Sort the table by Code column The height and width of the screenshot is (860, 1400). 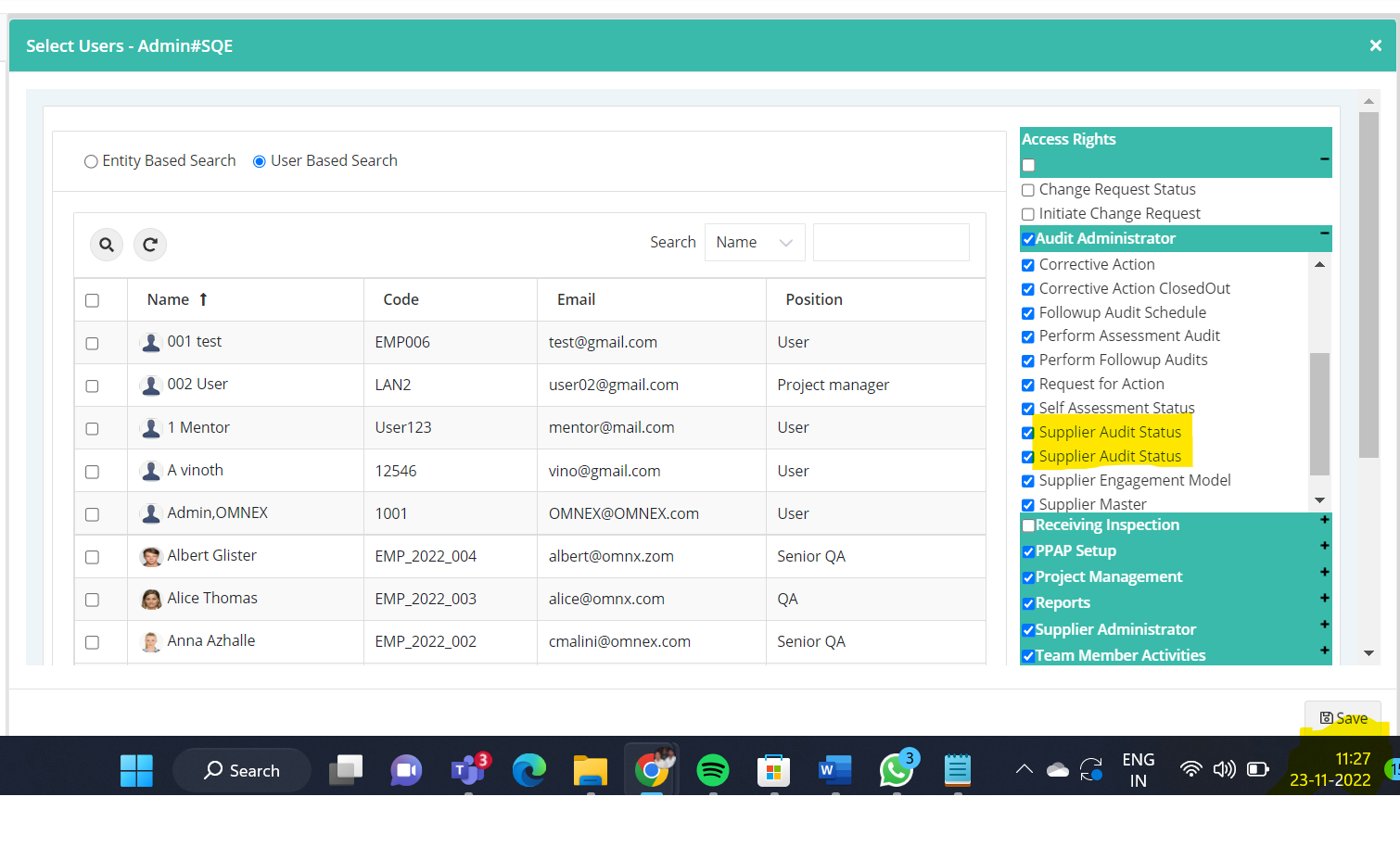coord(401,299)
